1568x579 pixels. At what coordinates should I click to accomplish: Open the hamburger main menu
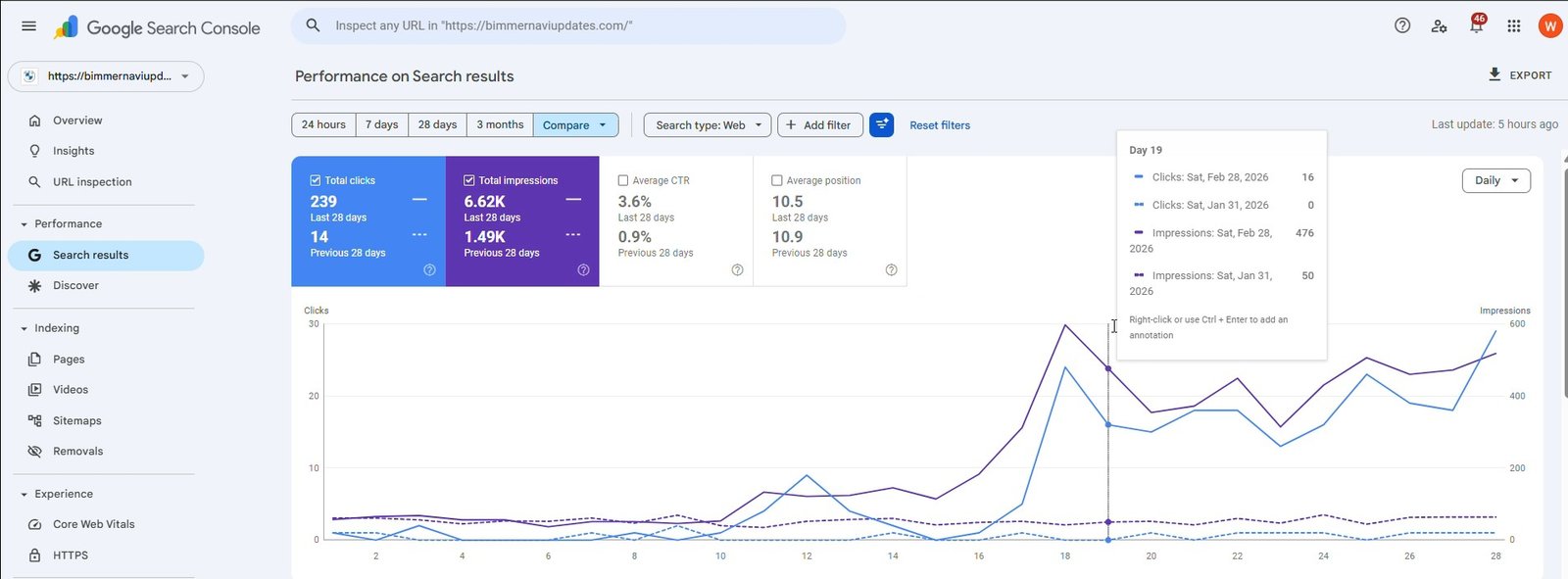pyautogui.click(x=28, y=26)
